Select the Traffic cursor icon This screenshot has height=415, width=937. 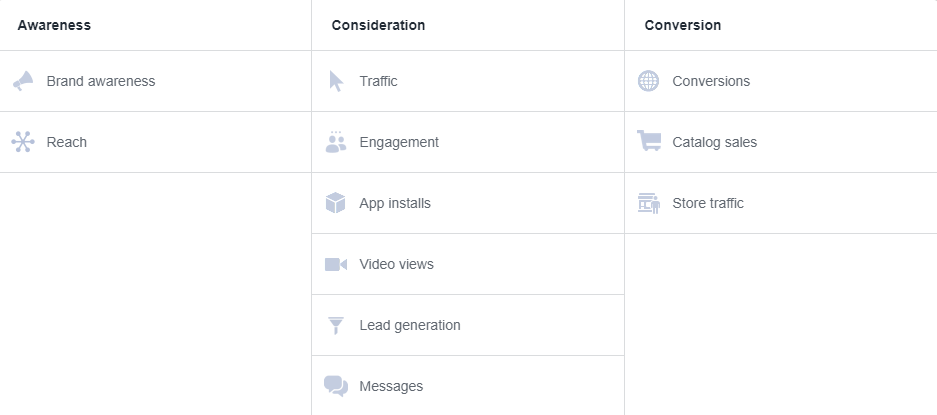click(x=336, y=81)
